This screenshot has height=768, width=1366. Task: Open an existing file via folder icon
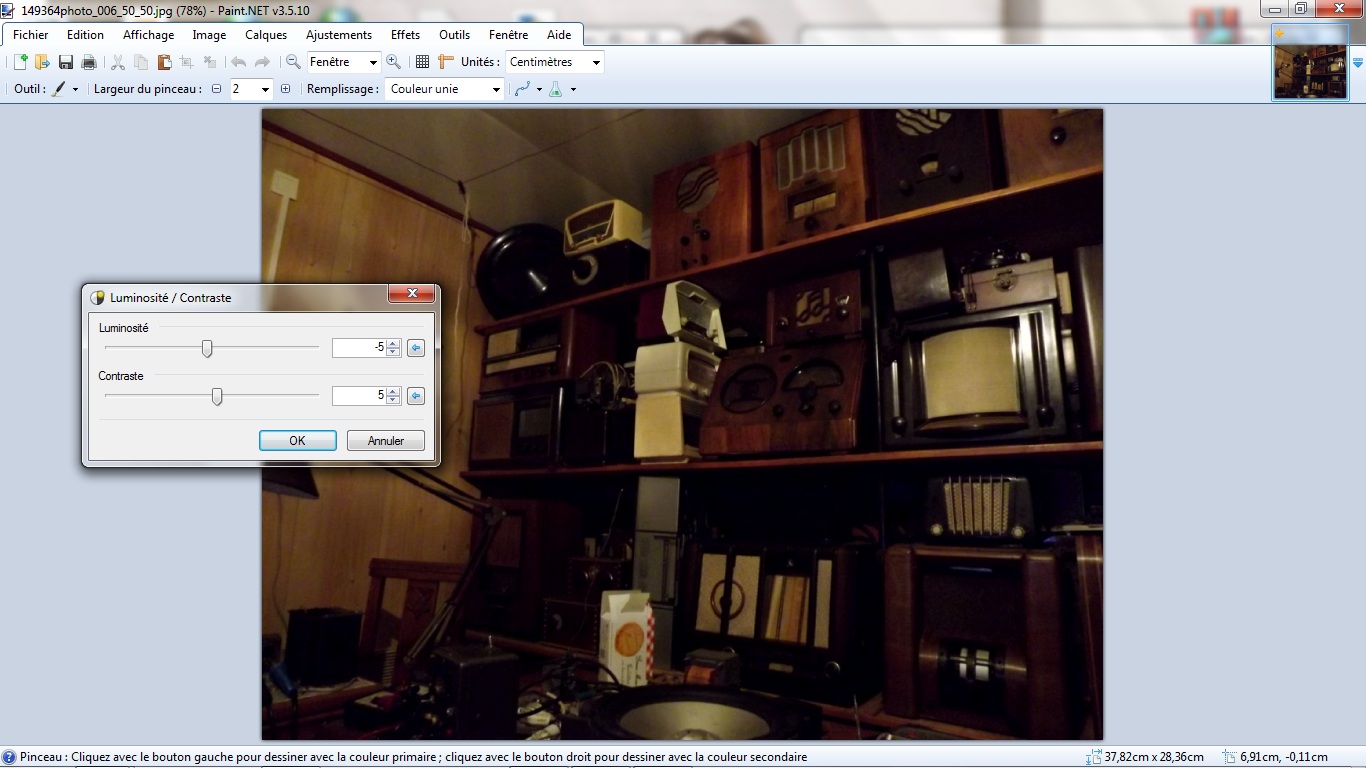pos(42,62)
